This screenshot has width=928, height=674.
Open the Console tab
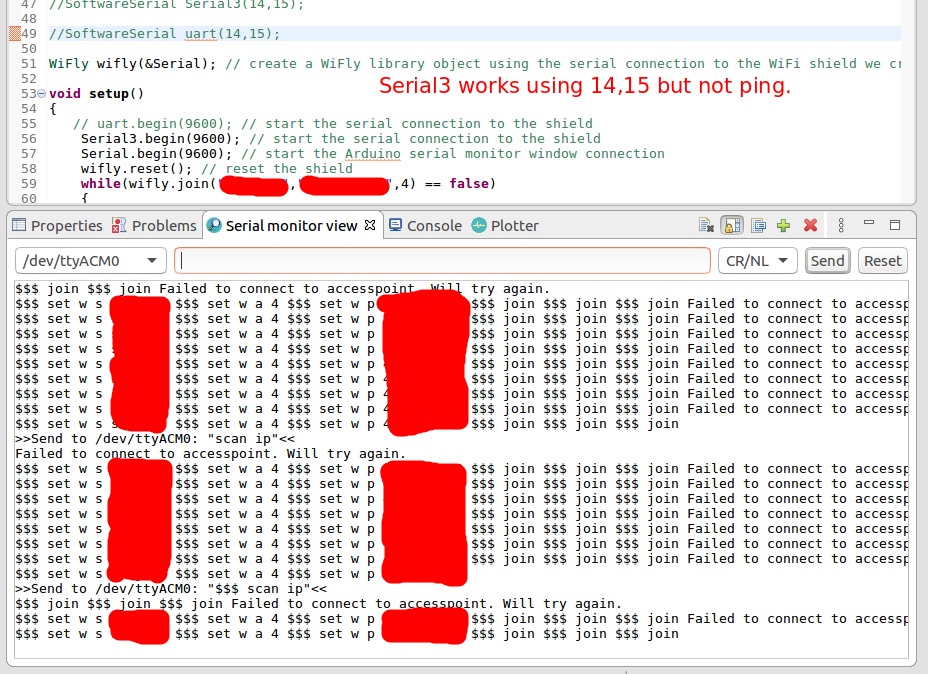pos(425,226)
